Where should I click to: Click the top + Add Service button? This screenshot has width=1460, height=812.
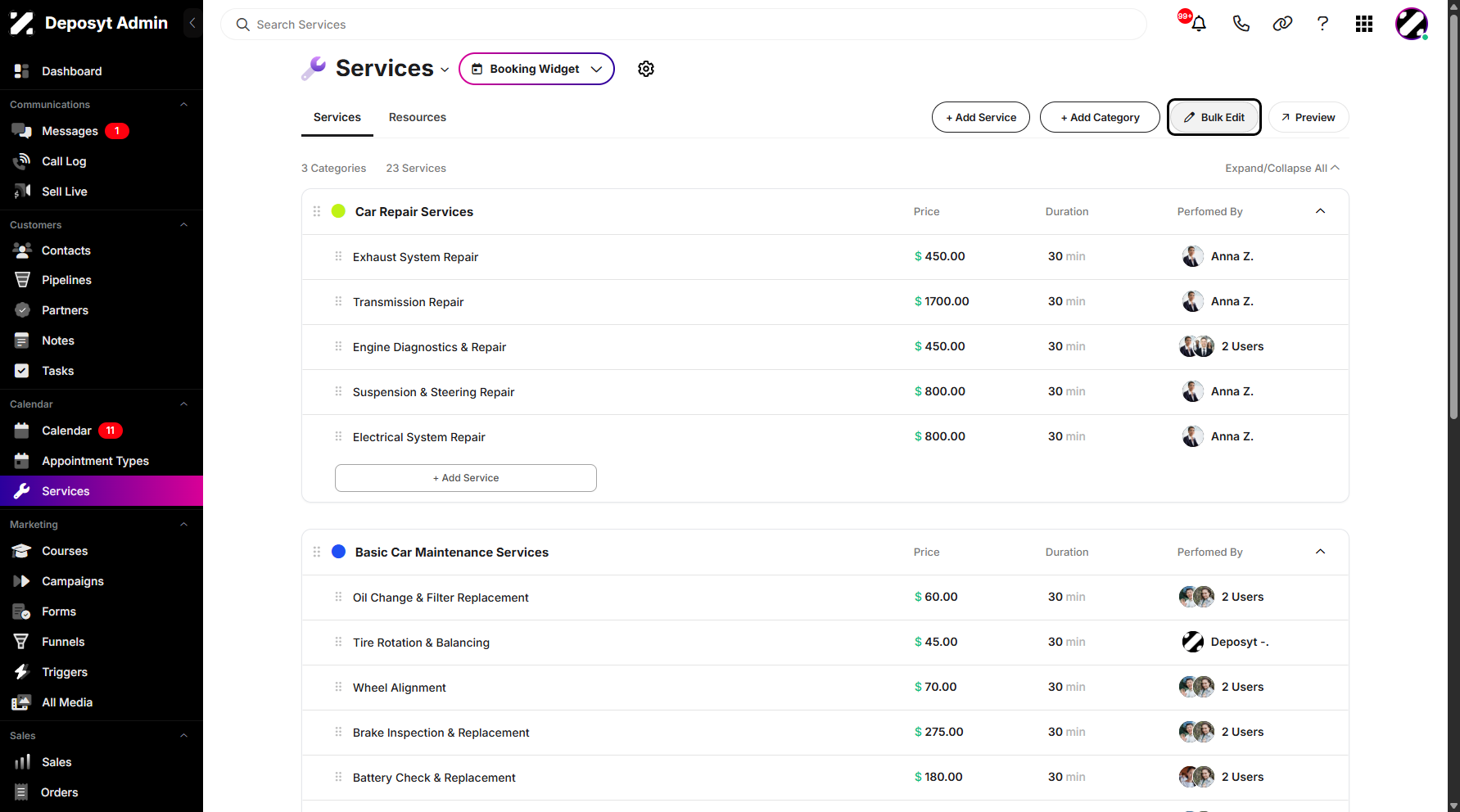[981, 117]
